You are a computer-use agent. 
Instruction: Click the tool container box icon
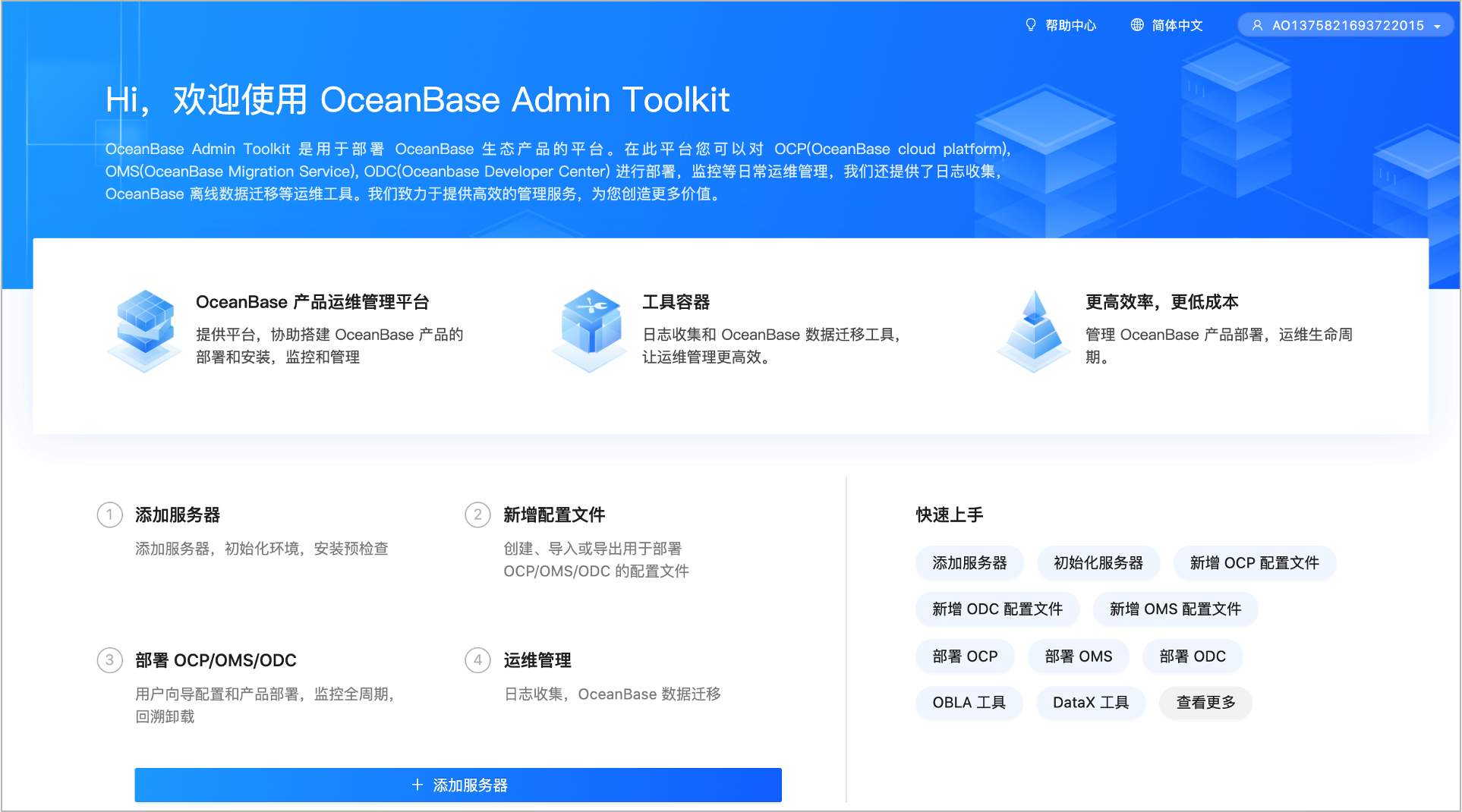tap(591, 331)
